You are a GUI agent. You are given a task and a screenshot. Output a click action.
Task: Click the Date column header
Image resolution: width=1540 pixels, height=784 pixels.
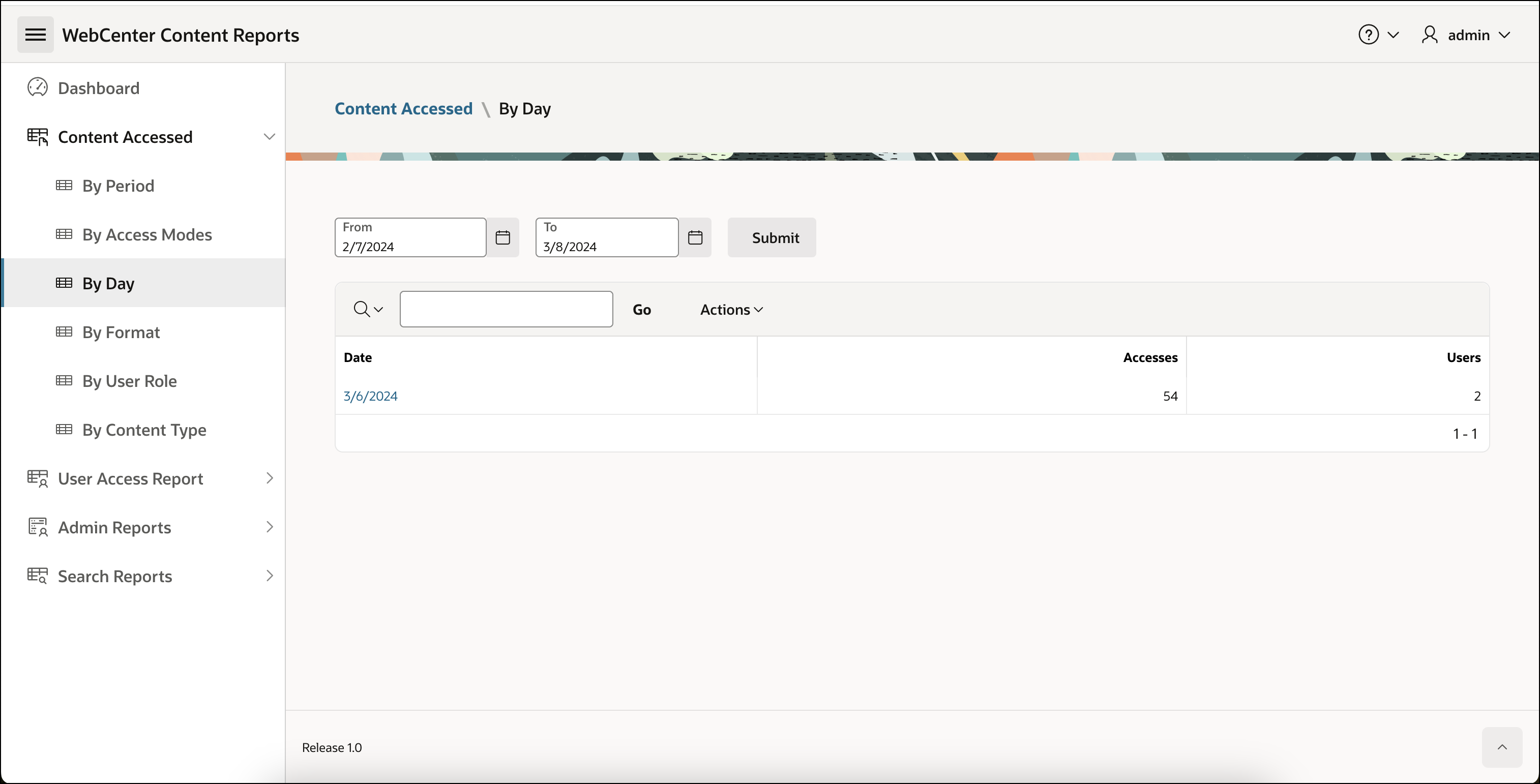click(358, 357)
